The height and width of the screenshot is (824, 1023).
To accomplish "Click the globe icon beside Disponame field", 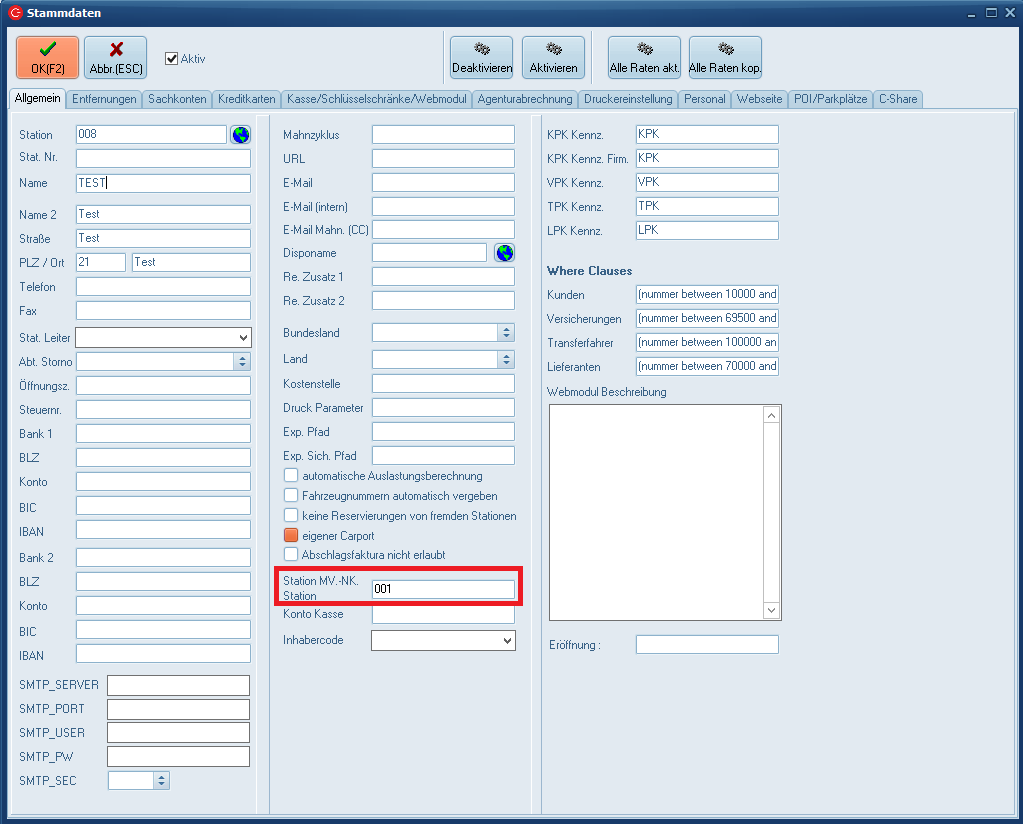I will 504,253.
